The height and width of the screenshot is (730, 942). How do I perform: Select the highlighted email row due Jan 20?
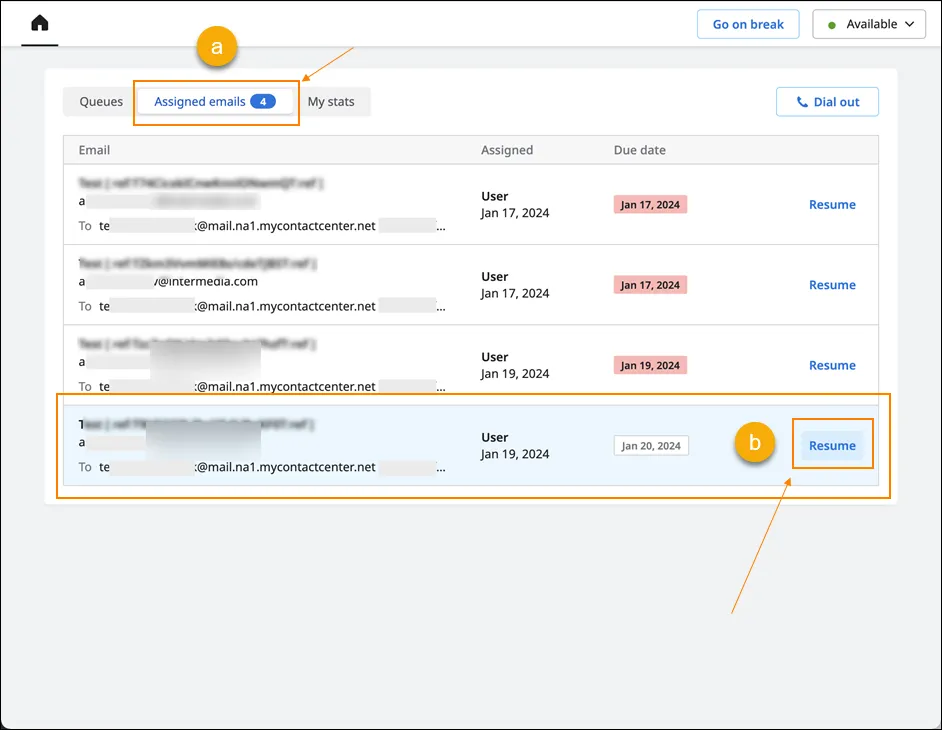[x=470, y=446]
